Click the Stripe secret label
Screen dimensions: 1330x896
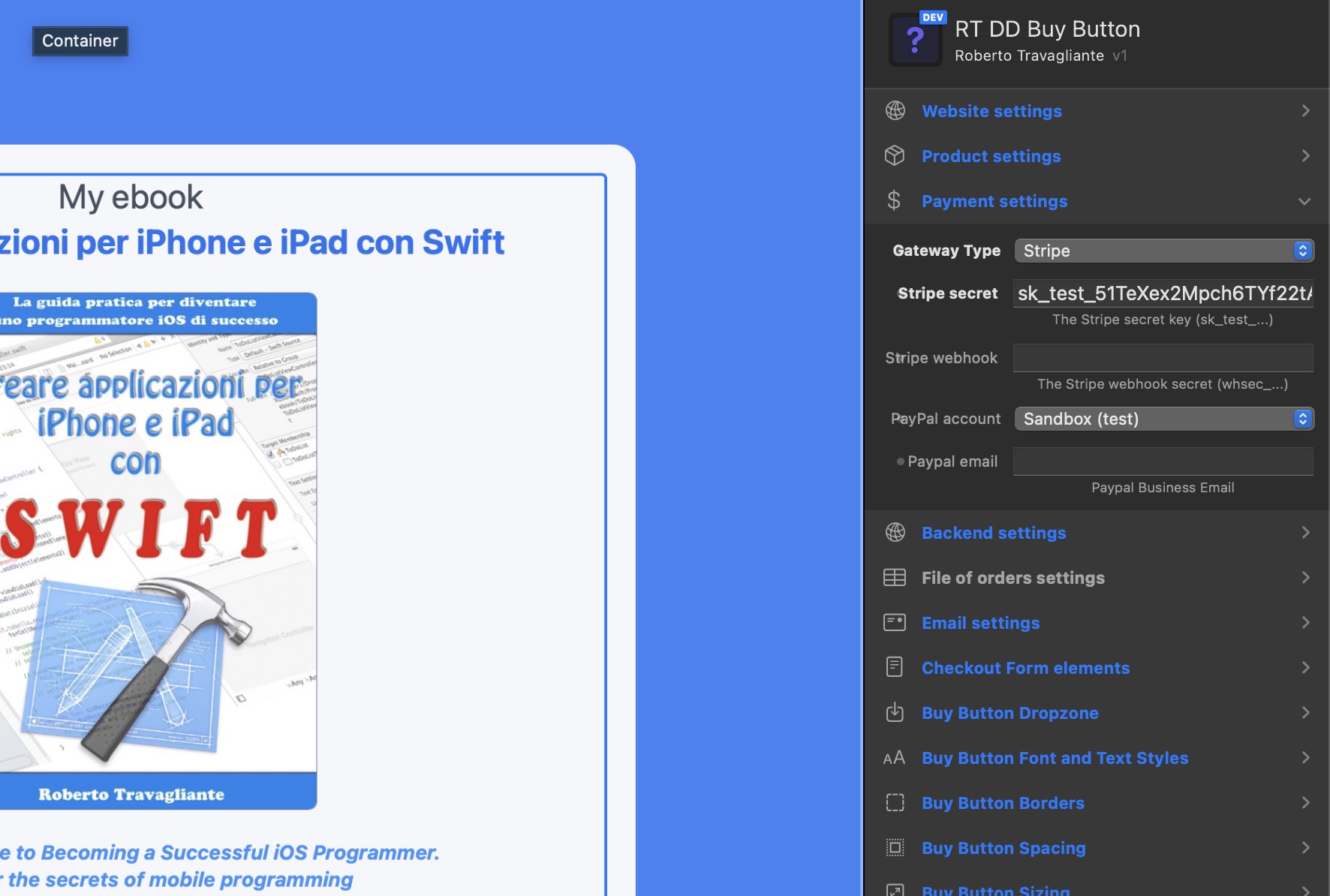click(947, 293)
